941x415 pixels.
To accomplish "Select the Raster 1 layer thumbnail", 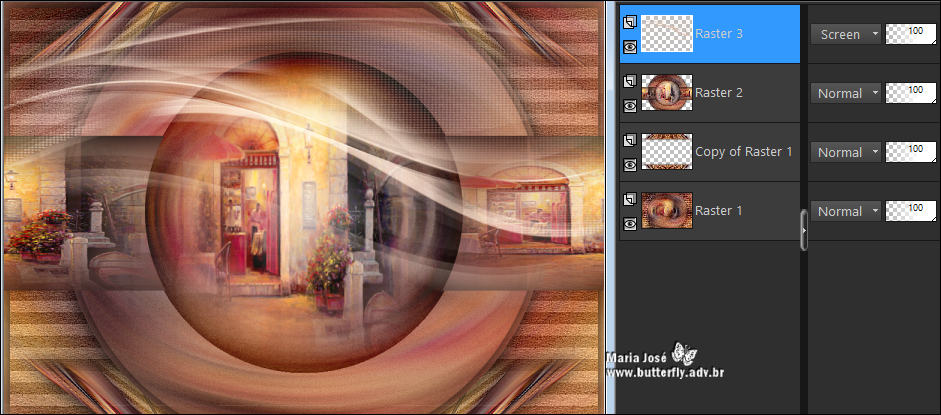I will pos(667,210).
